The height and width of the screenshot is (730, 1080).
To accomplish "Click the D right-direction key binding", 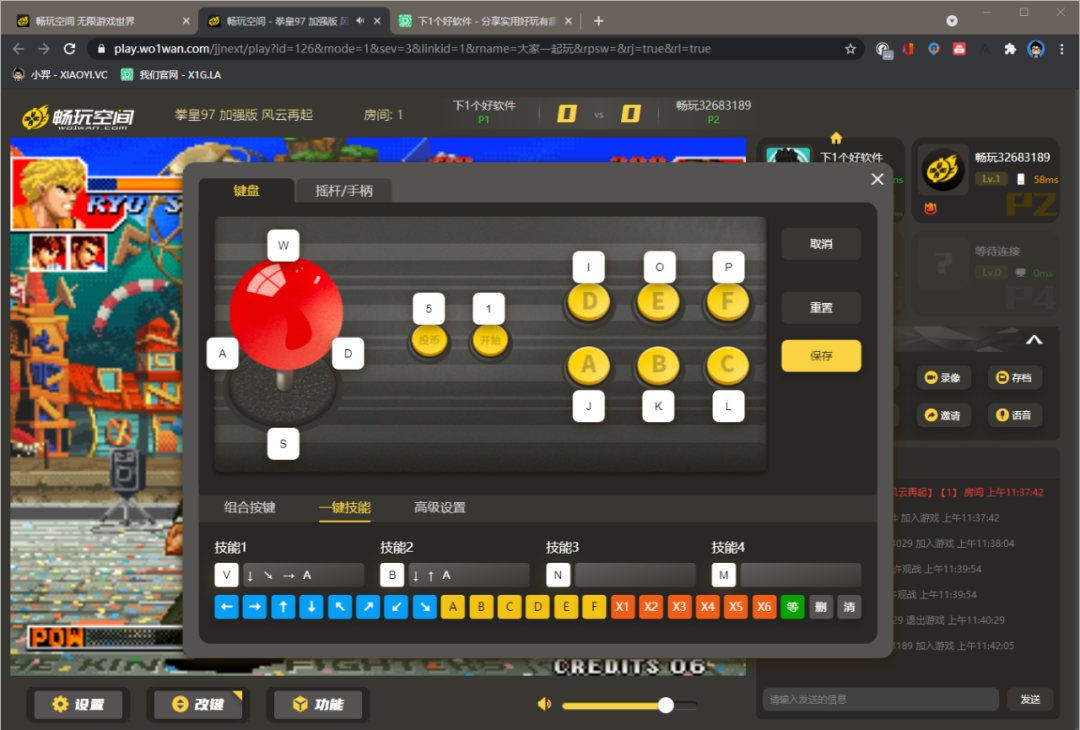I will [348, 353].
